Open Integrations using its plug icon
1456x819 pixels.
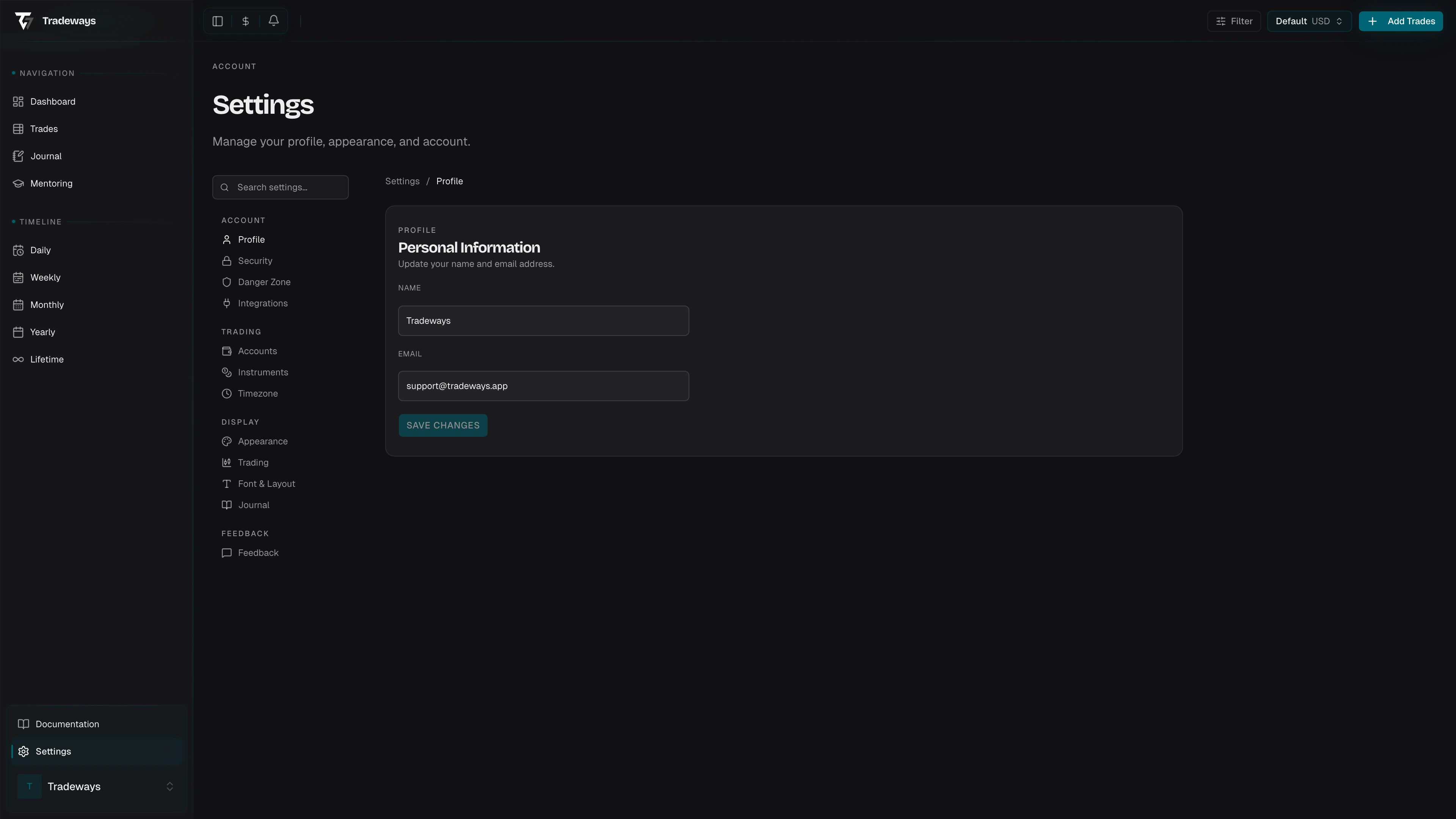227,303
